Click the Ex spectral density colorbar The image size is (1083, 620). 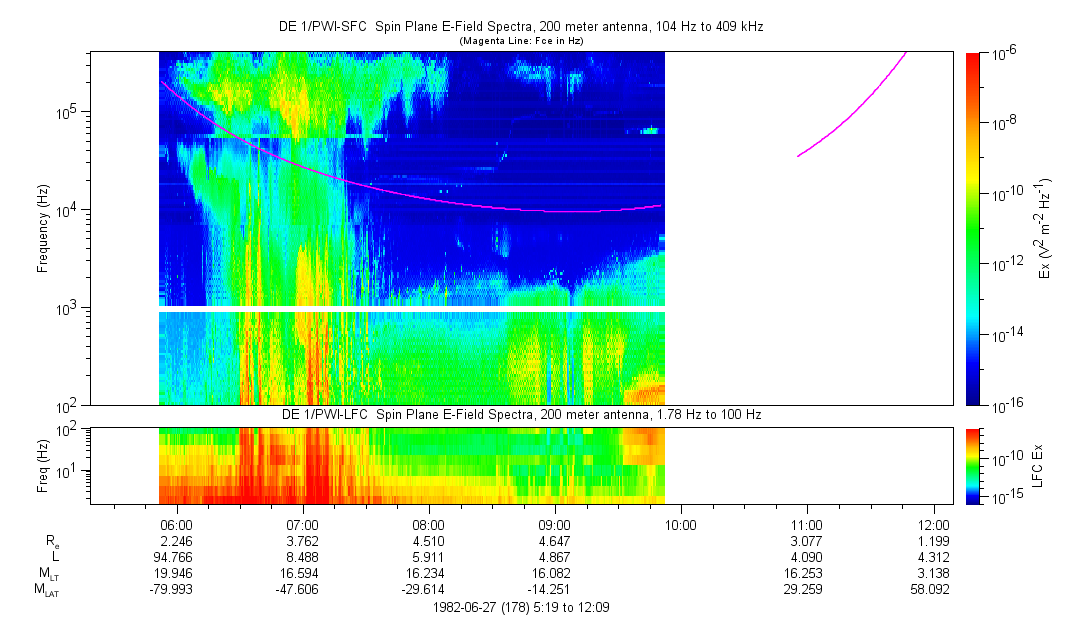click(x=974, y=228)
